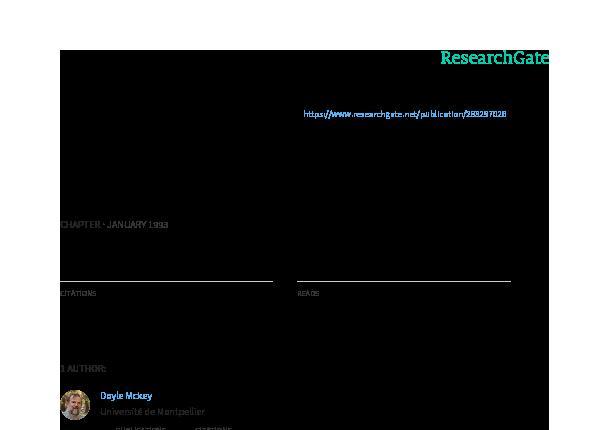The height and width of the screenshot is (430, 595).
Task: Click the CITATIONS stat below the author's affiliation
Action: point(213,428)
